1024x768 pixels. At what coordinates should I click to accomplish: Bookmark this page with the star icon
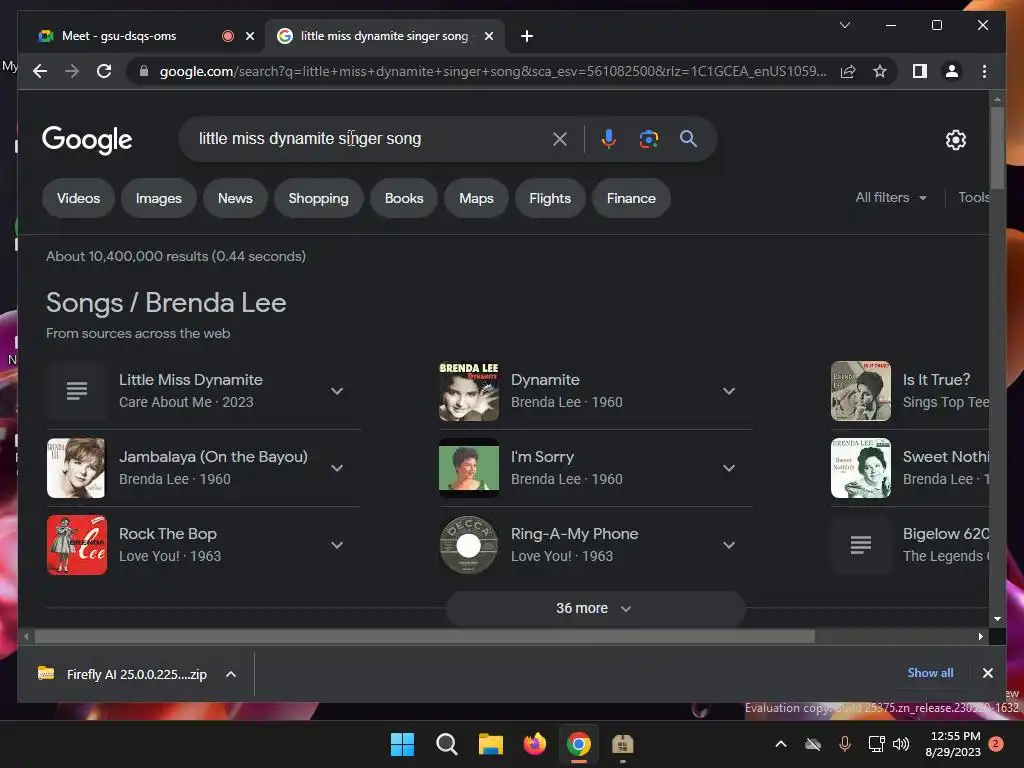[x=880, y=71]
